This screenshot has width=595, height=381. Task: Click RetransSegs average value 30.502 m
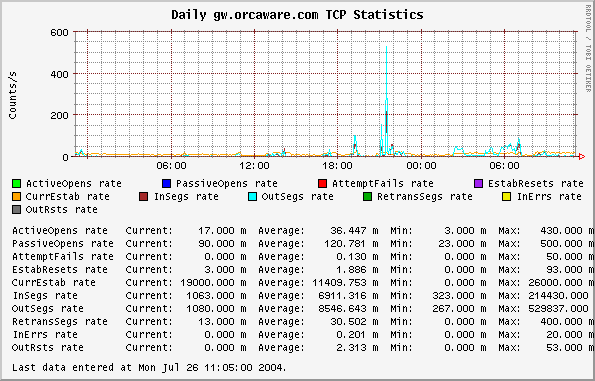[x=354, y=322]
